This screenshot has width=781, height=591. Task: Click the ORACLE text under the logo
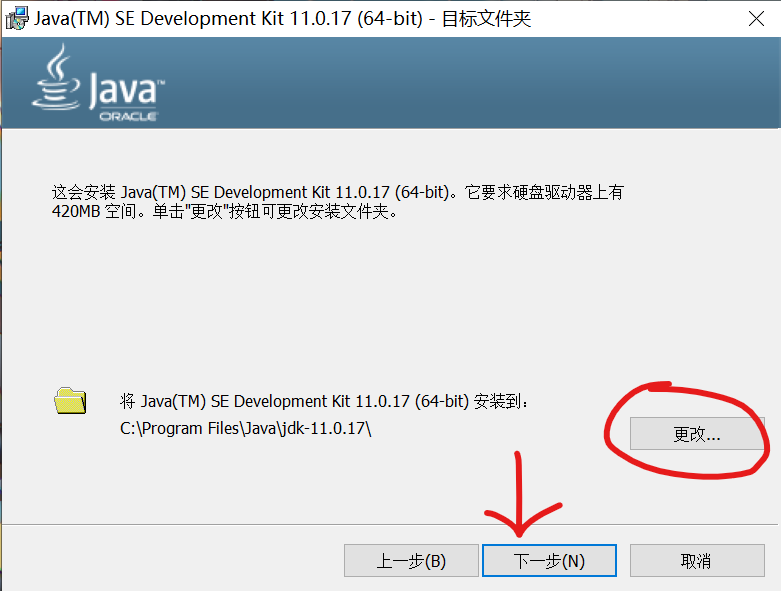(x=127, y=117)
